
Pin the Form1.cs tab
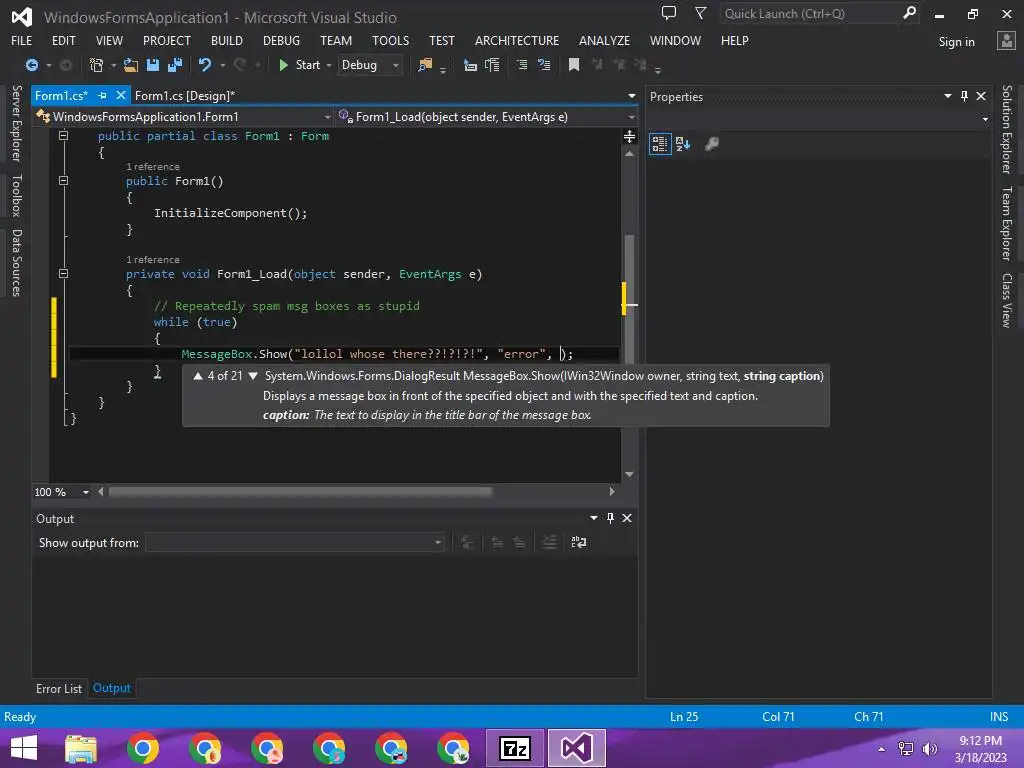(x=103, y=95)
